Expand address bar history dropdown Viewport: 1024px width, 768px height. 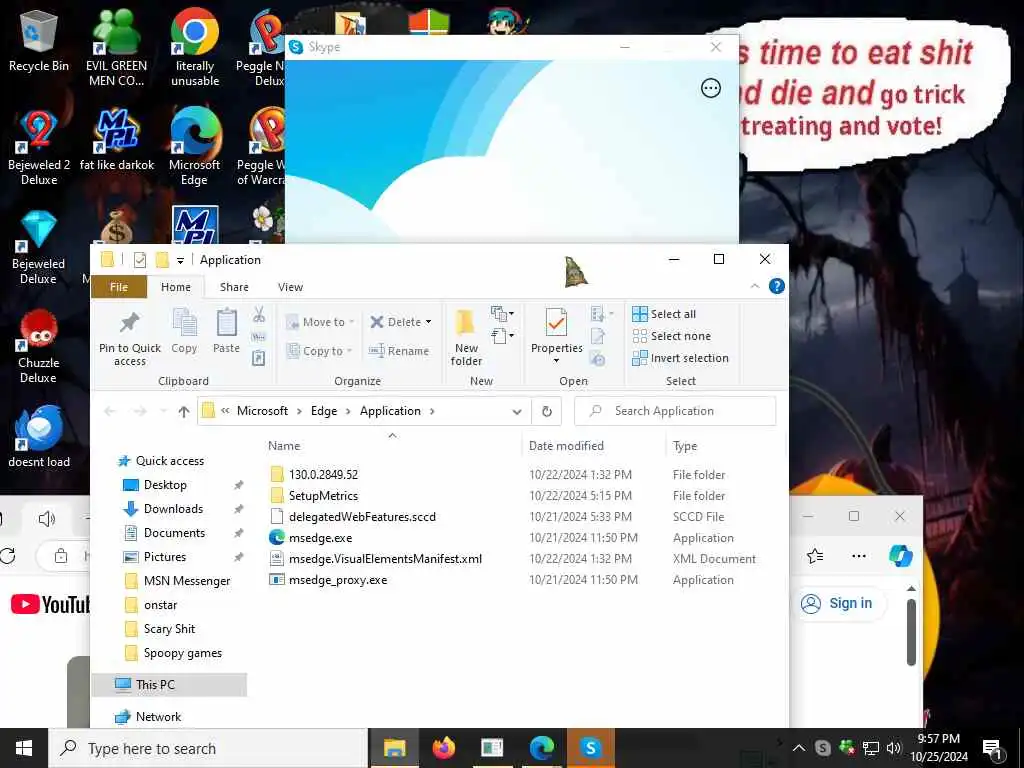[x=517, y=411]
